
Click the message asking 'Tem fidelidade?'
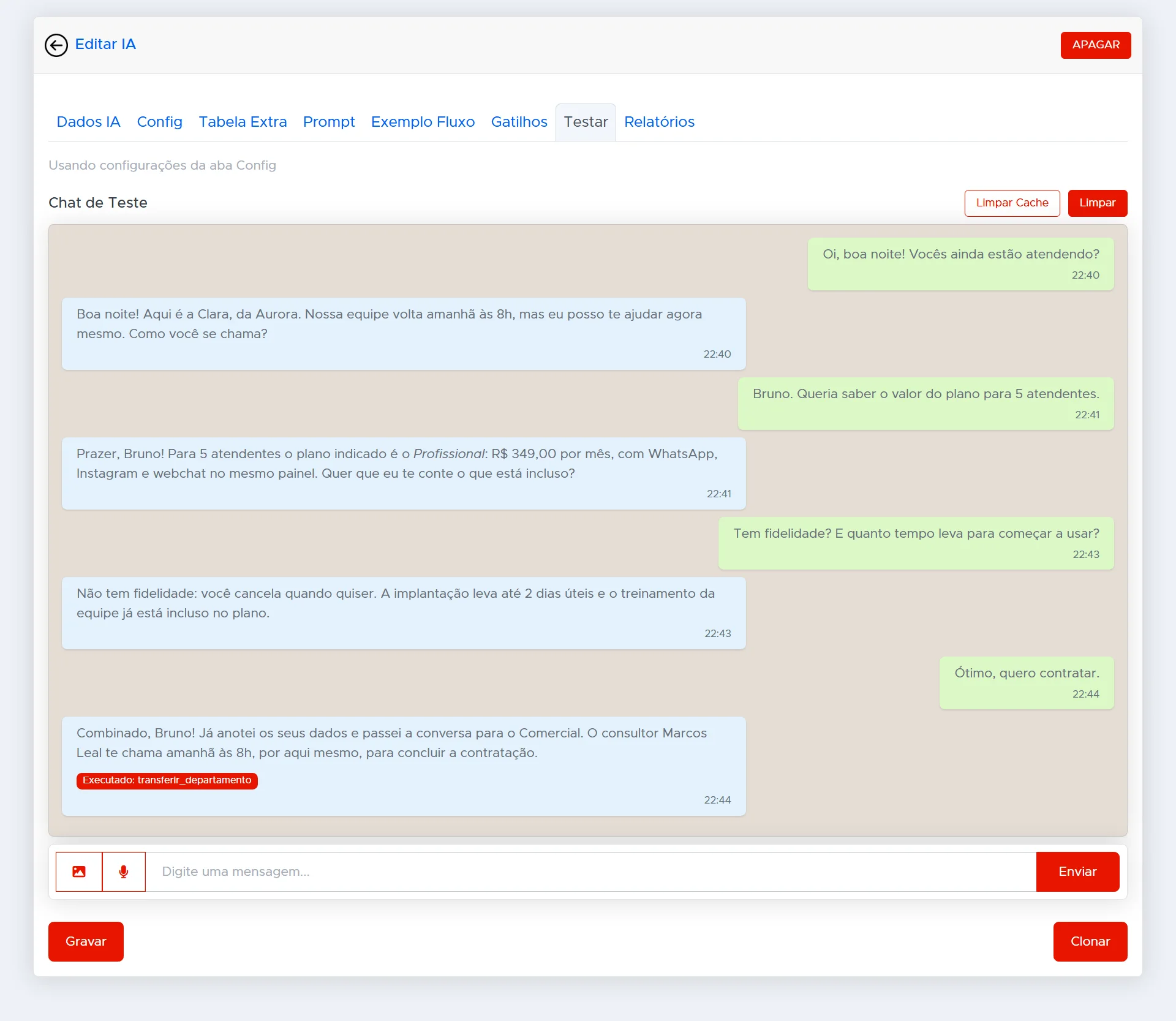tap(916, 543)
